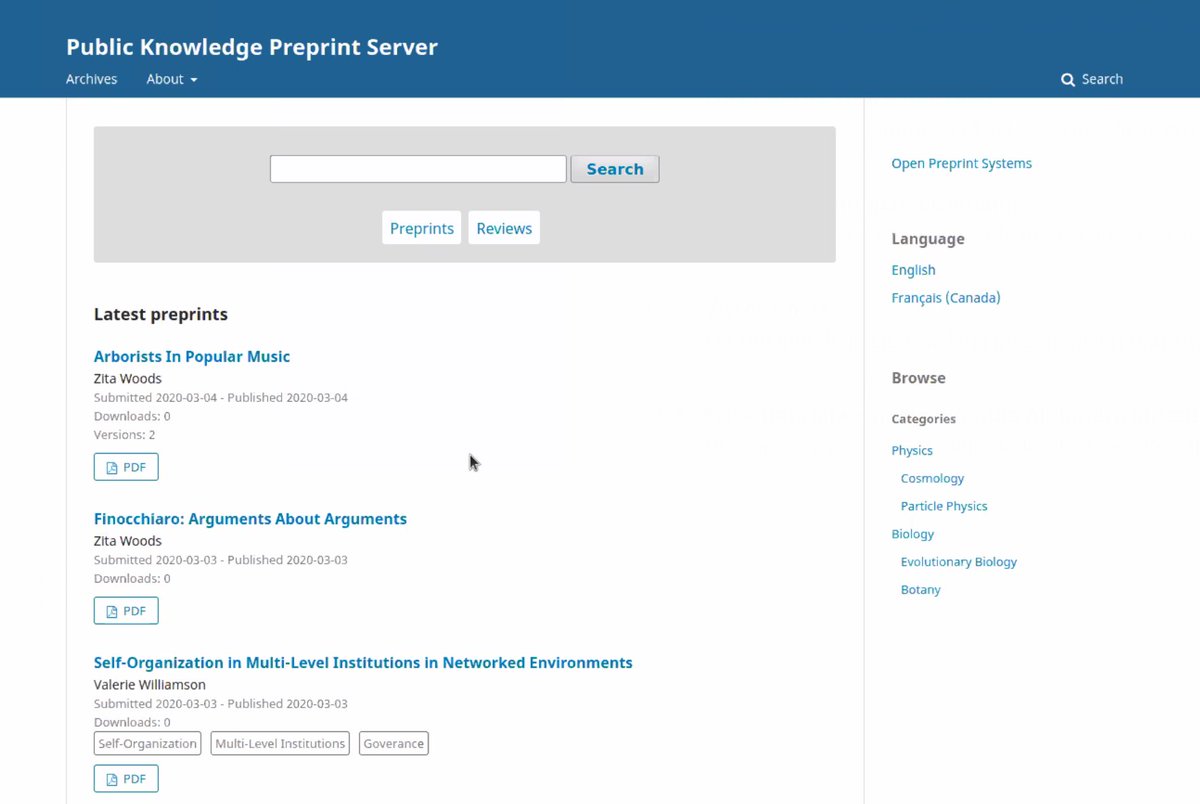Select the Preprints filter tab
This screenshot has height=804, width=1200.
422,228
